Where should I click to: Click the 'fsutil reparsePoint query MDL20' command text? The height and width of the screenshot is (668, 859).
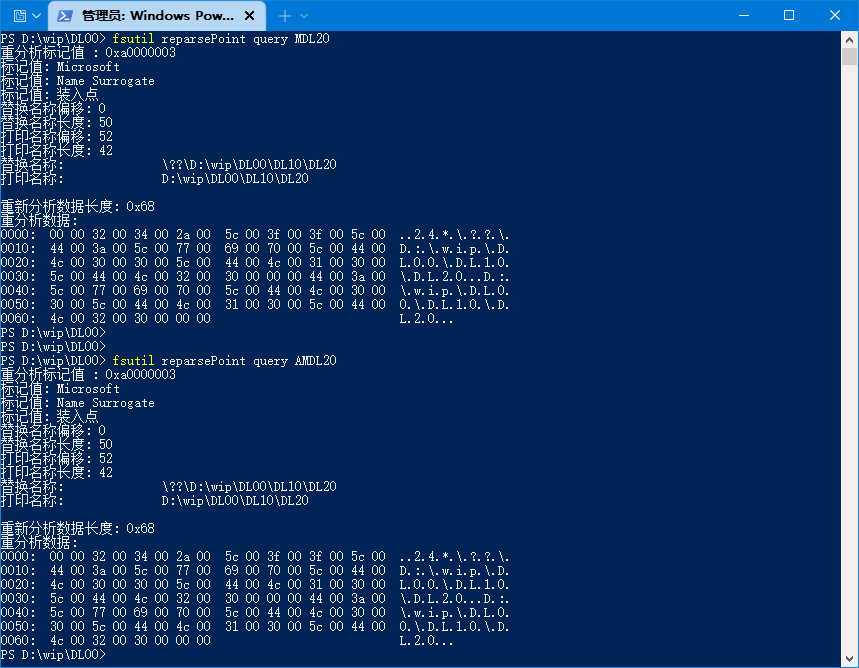(221, 39)
